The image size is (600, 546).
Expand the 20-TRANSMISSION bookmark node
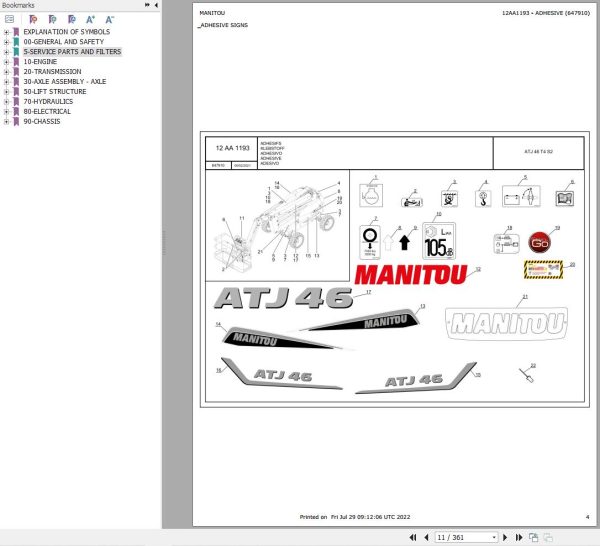pyautogui.click(x=6, y=72)
